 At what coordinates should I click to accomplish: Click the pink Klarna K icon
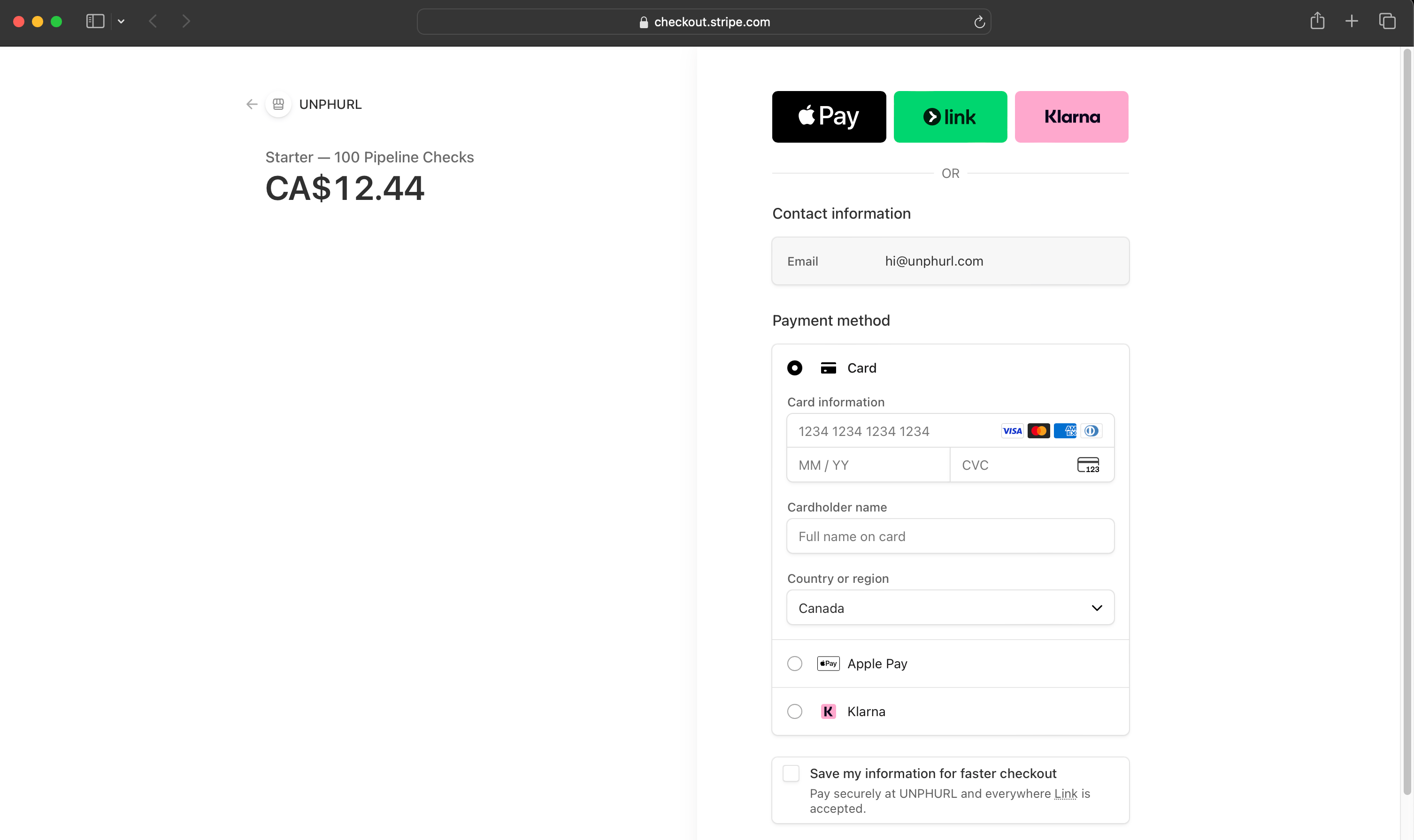(x=829, y=711)
